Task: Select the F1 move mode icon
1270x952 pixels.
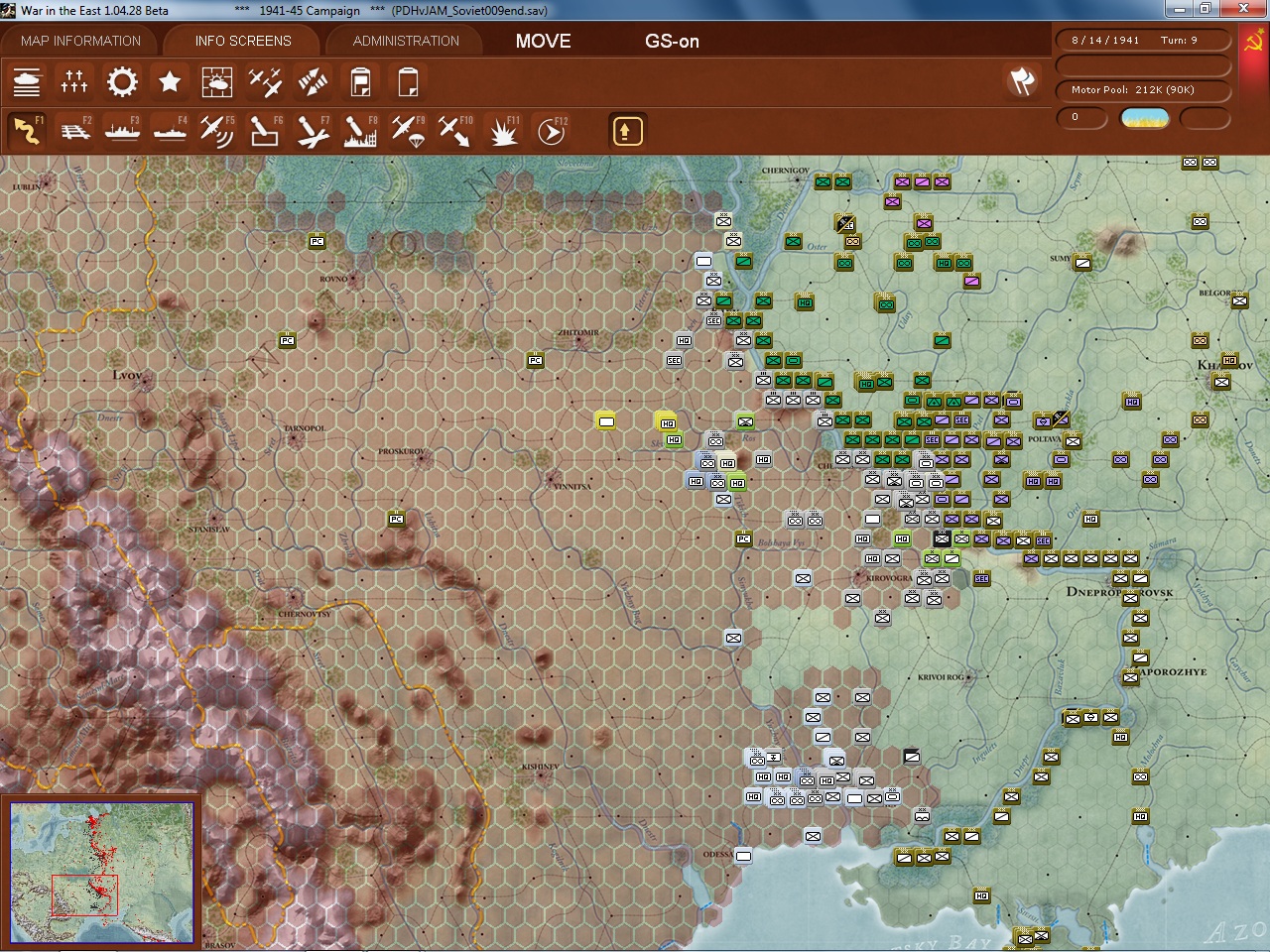Action: click(27, 131)
